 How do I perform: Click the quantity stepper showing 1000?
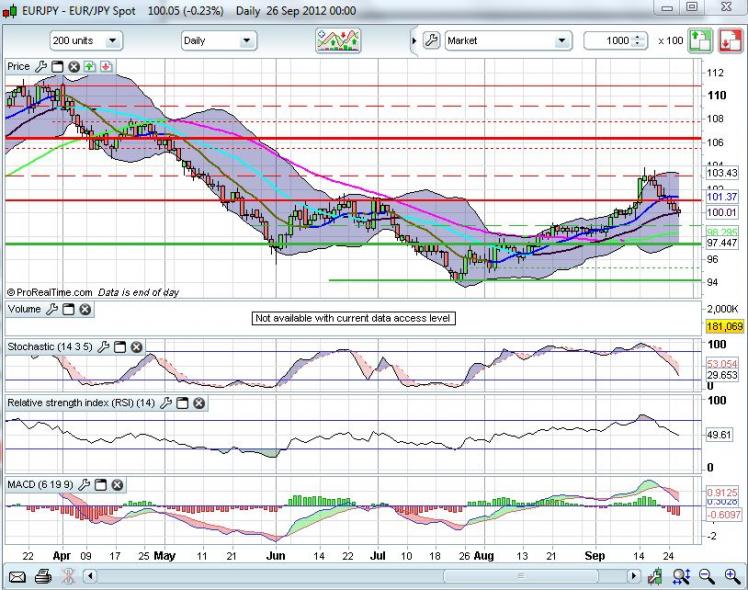pyautogui.click(x=638, y=41)
